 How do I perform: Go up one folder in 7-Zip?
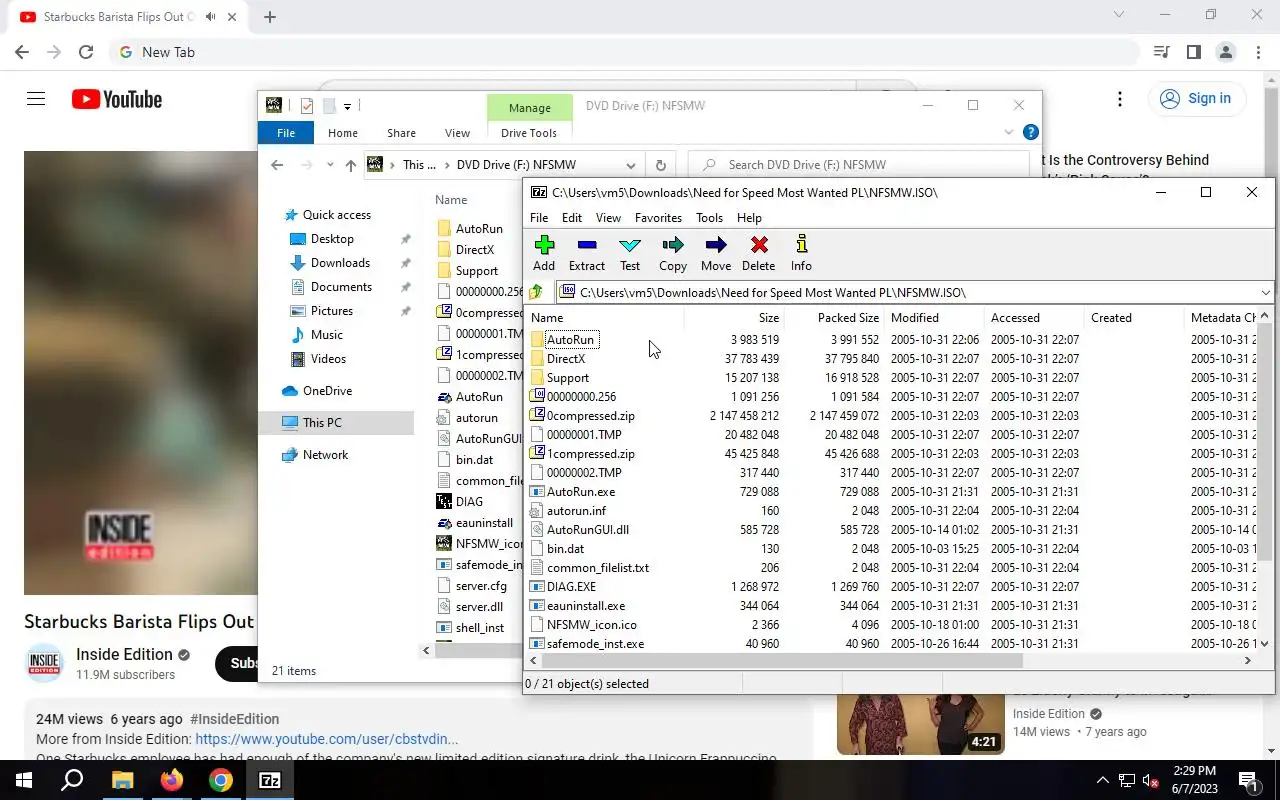[x=537, y=292]
